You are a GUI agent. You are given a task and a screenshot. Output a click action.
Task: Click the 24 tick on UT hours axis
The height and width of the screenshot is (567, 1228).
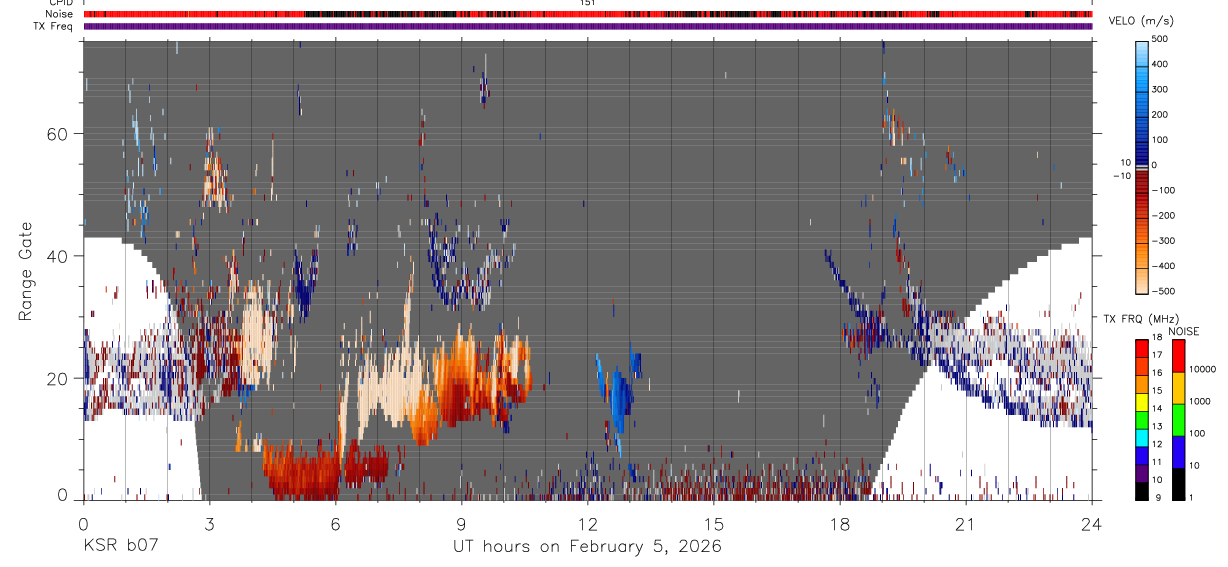click(1092, 524)
